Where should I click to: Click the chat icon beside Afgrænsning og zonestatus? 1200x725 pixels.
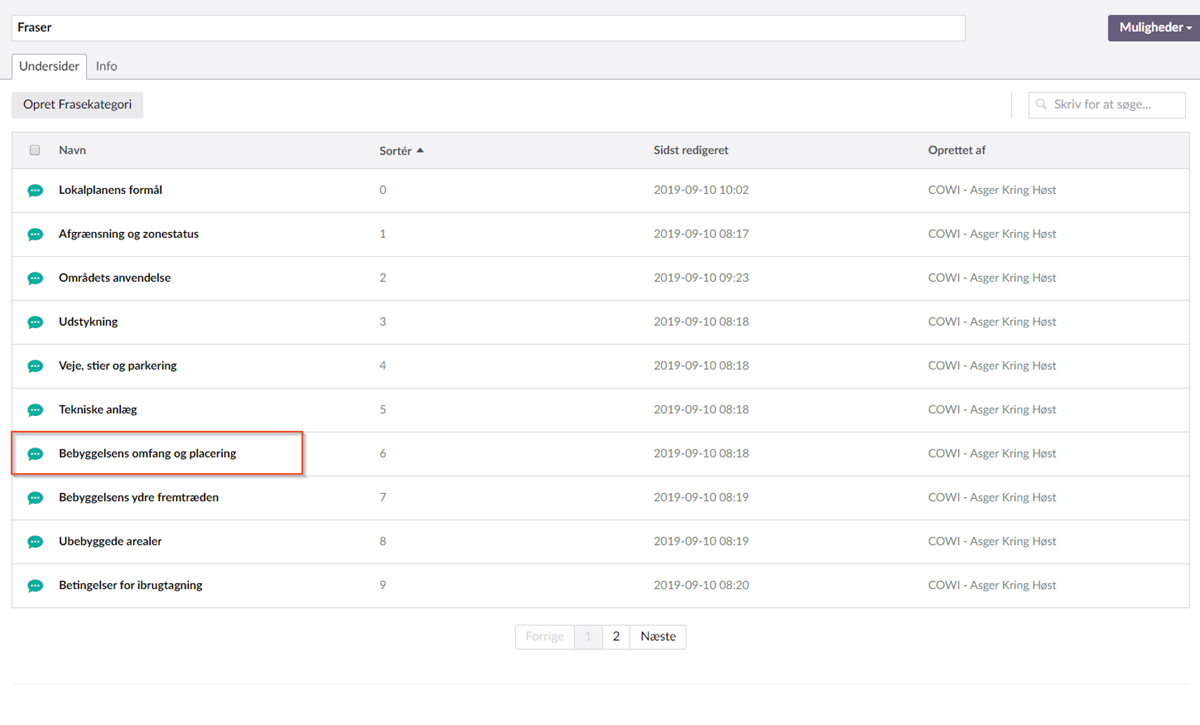coord(35,234)
